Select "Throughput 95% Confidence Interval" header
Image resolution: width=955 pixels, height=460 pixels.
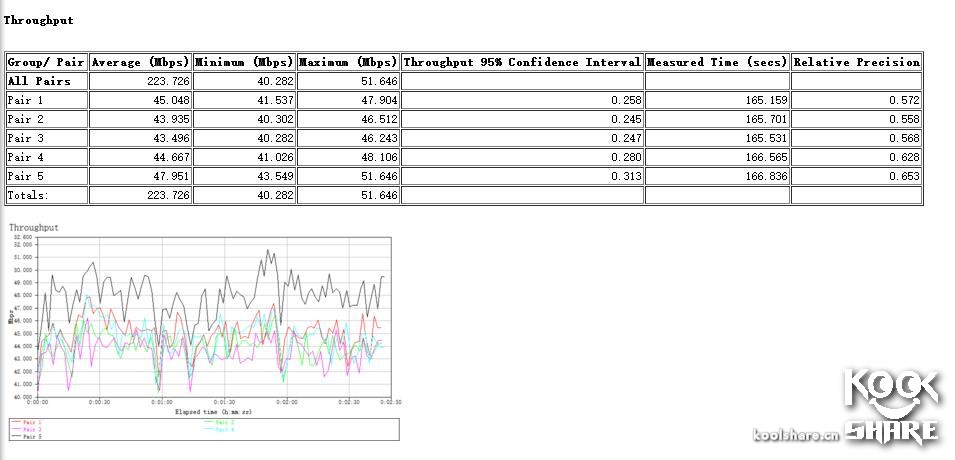[523, 62]
